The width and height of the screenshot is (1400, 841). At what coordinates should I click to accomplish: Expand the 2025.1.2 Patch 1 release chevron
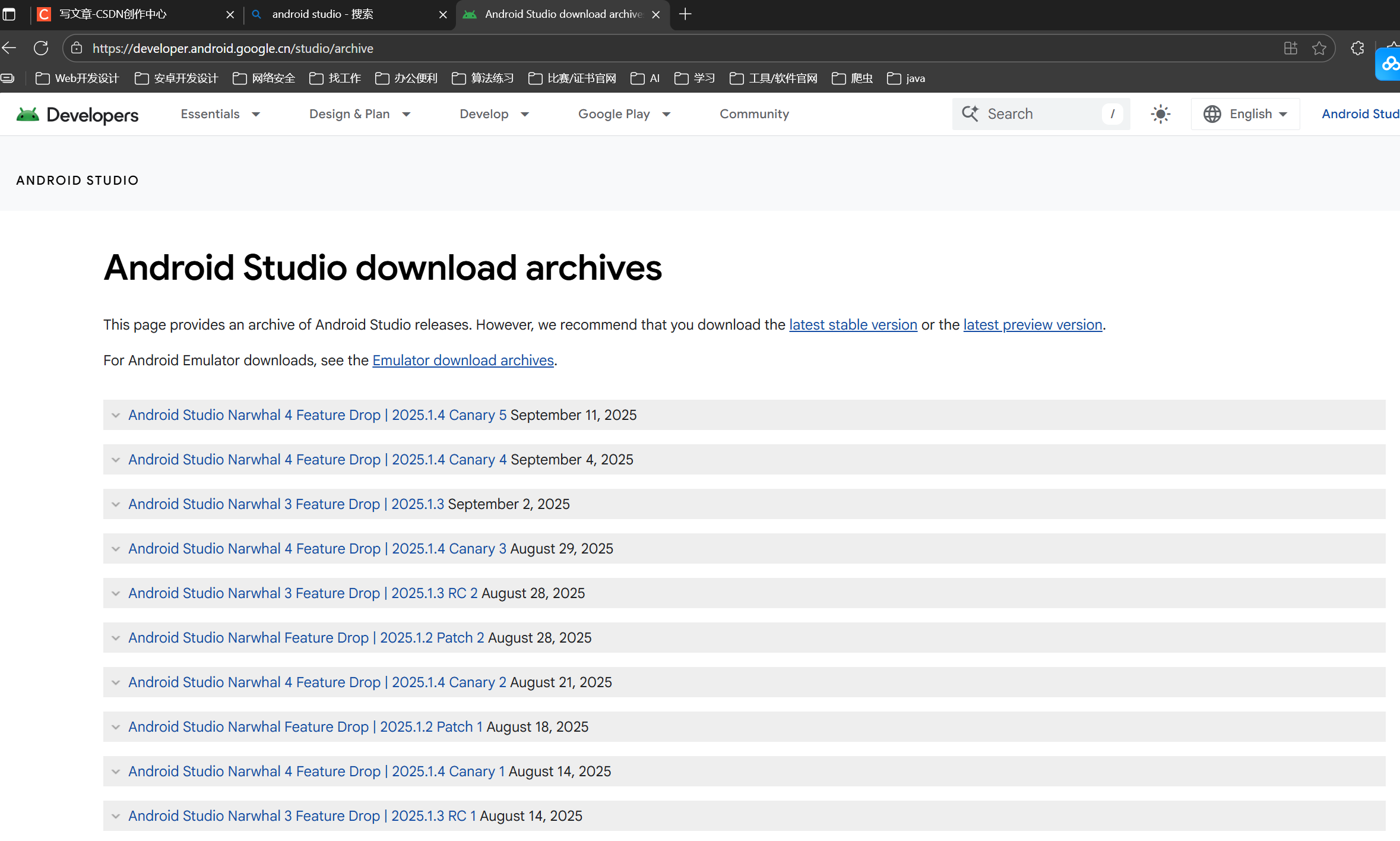pyautogui.click(x=116, y=727)
